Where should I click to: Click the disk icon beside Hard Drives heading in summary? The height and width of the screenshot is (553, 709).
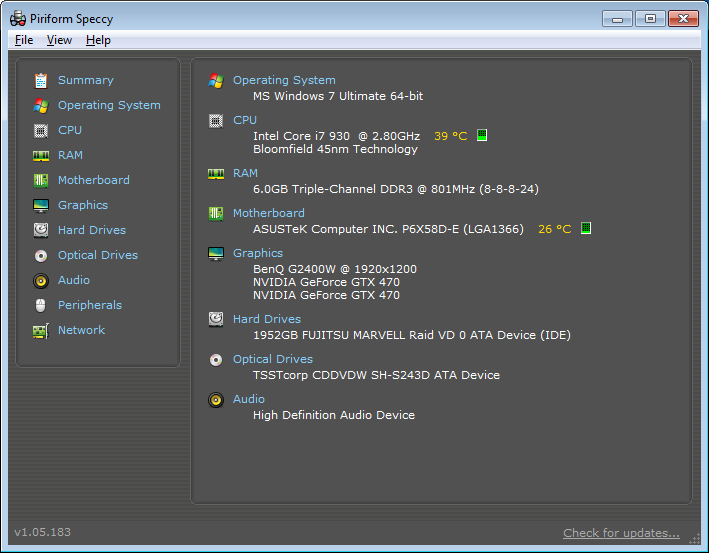[x=216, y=319]
